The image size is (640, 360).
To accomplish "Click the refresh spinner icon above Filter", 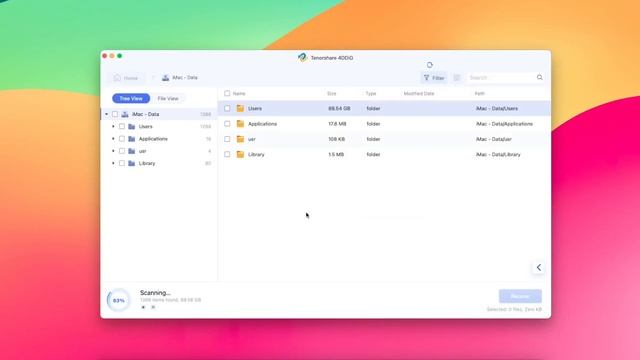I will pos(429,65).
